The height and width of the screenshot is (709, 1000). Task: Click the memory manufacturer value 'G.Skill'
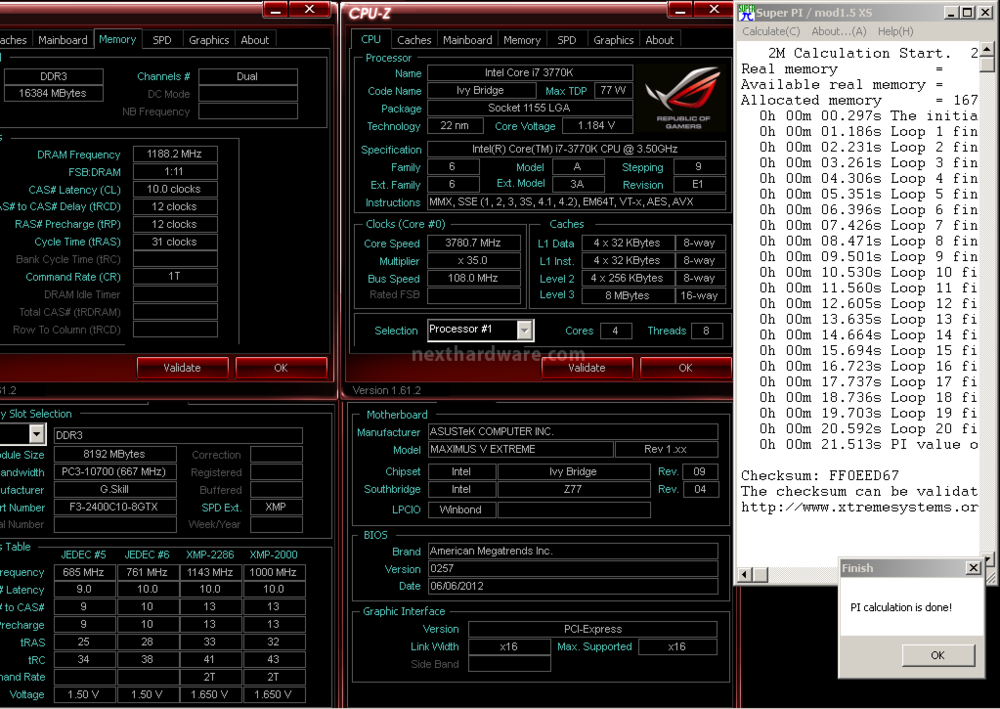click(x=115, y=490)
